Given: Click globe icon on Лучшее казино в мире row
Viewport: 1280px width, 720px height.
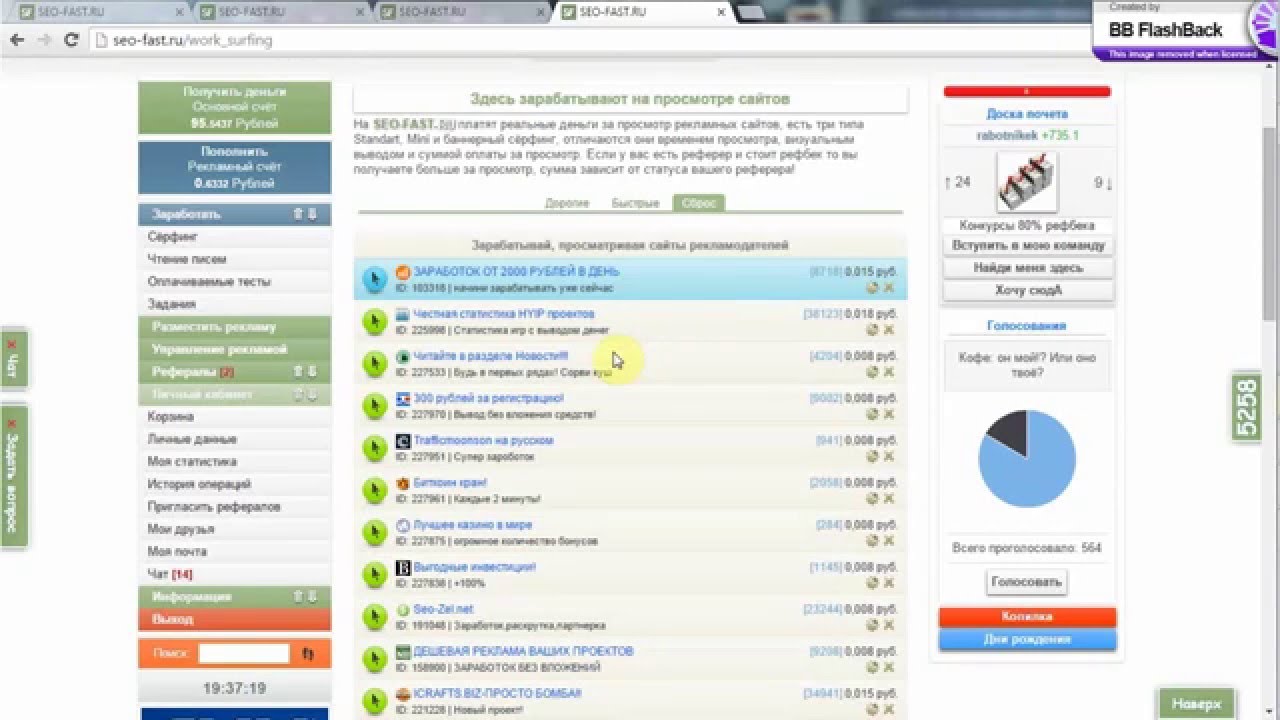Looking at the screenshot, I should pyautogui.click(x=872, y=541).
